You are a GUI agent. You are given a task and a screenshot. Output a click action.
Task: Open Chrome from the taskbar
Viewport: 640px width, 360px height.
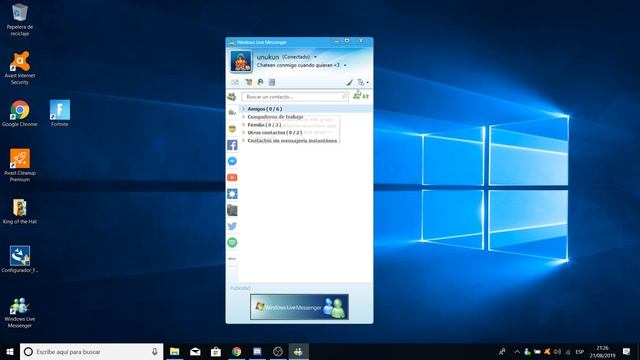click(236, 351)
